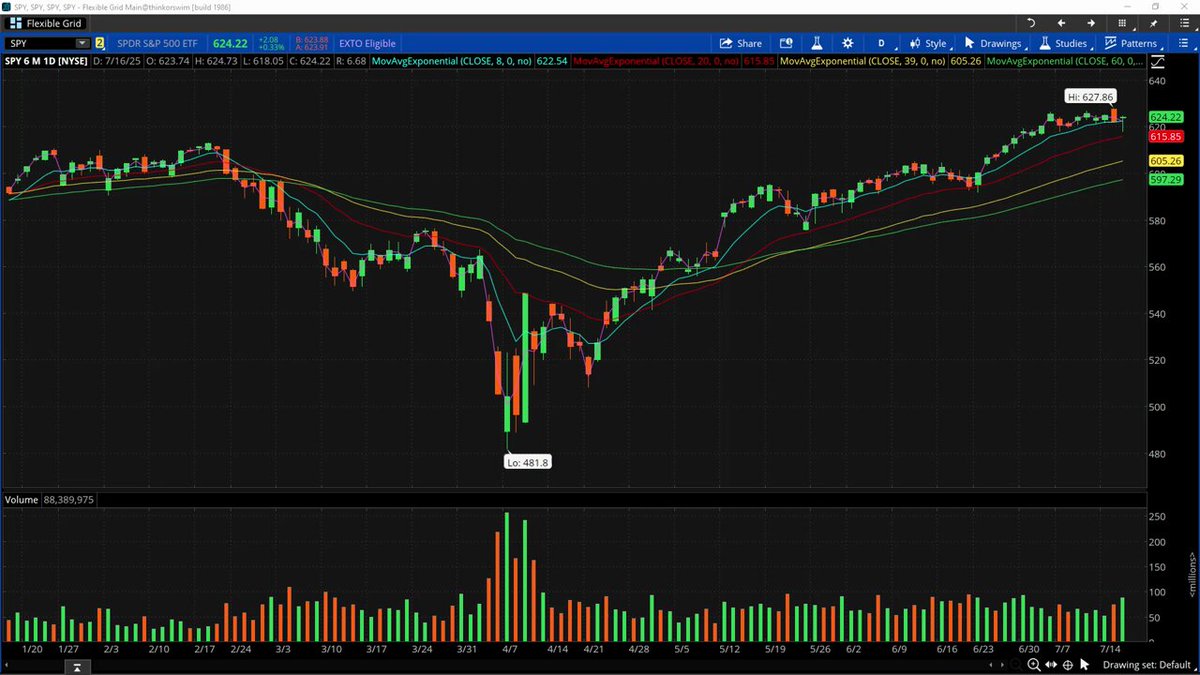Viewport: 1200px width, 675px height.
Task: Click the D: 7/16/25 date value
Action: (x=117, y=62)
